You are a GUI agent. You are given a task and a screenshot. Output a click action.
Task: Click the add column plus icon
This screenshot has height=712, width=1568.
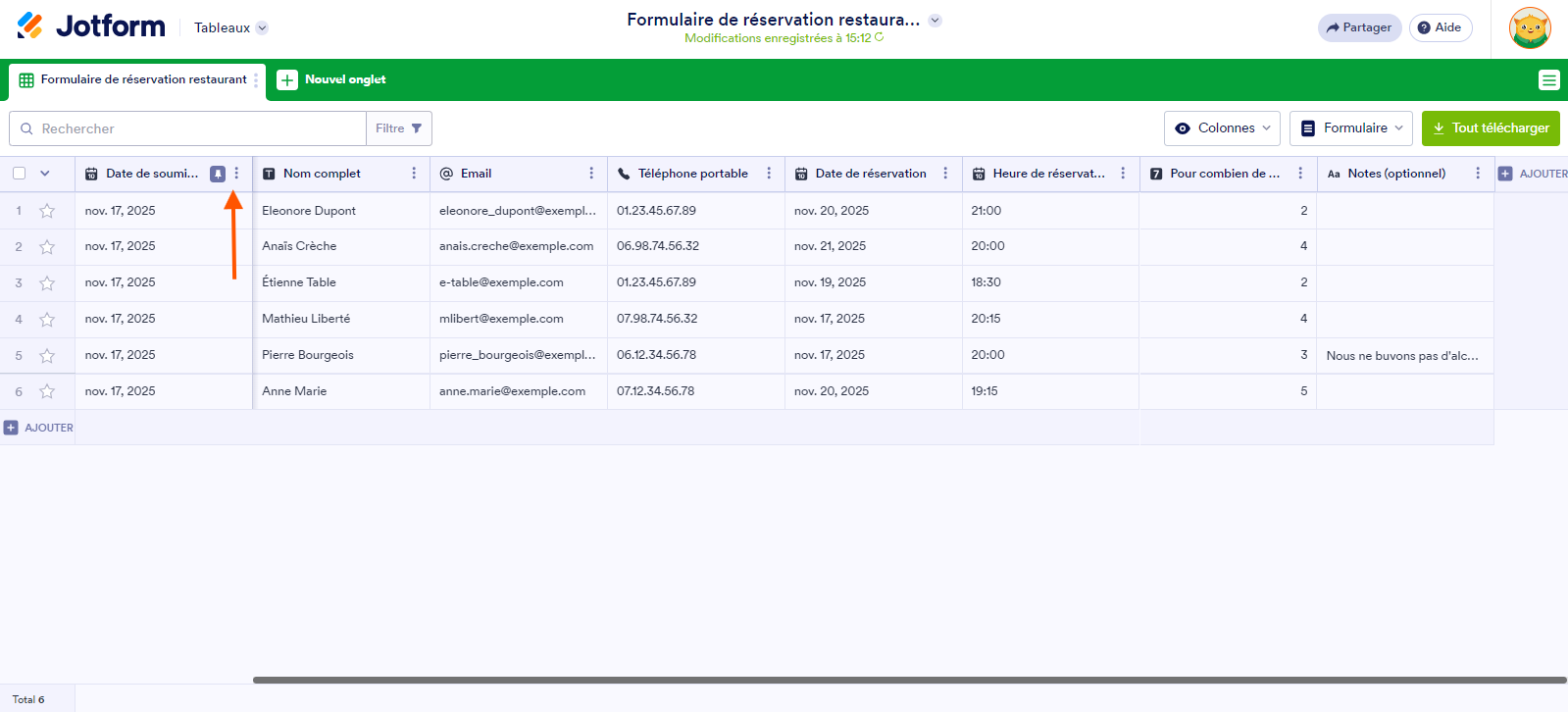1505,174
